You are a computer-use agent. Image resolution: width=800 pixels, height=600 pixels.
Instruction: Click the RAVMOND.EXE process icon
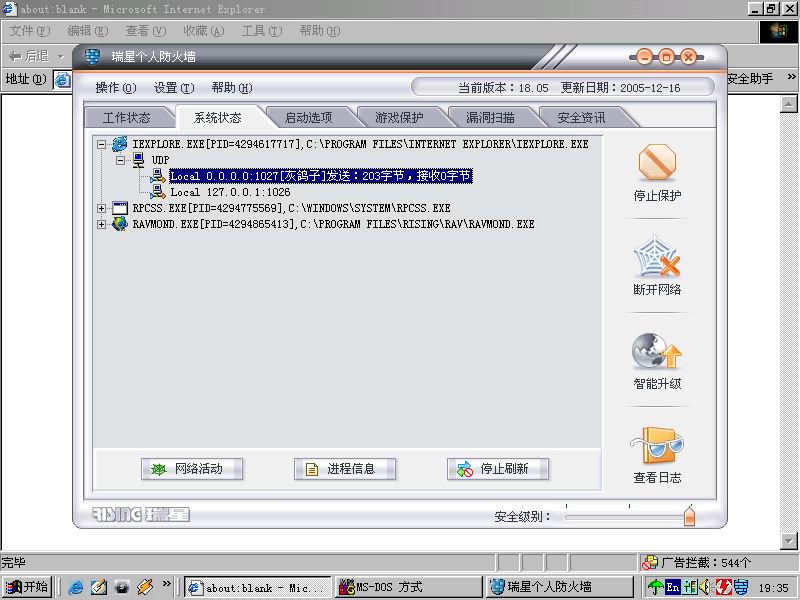[x=120, y=223]
